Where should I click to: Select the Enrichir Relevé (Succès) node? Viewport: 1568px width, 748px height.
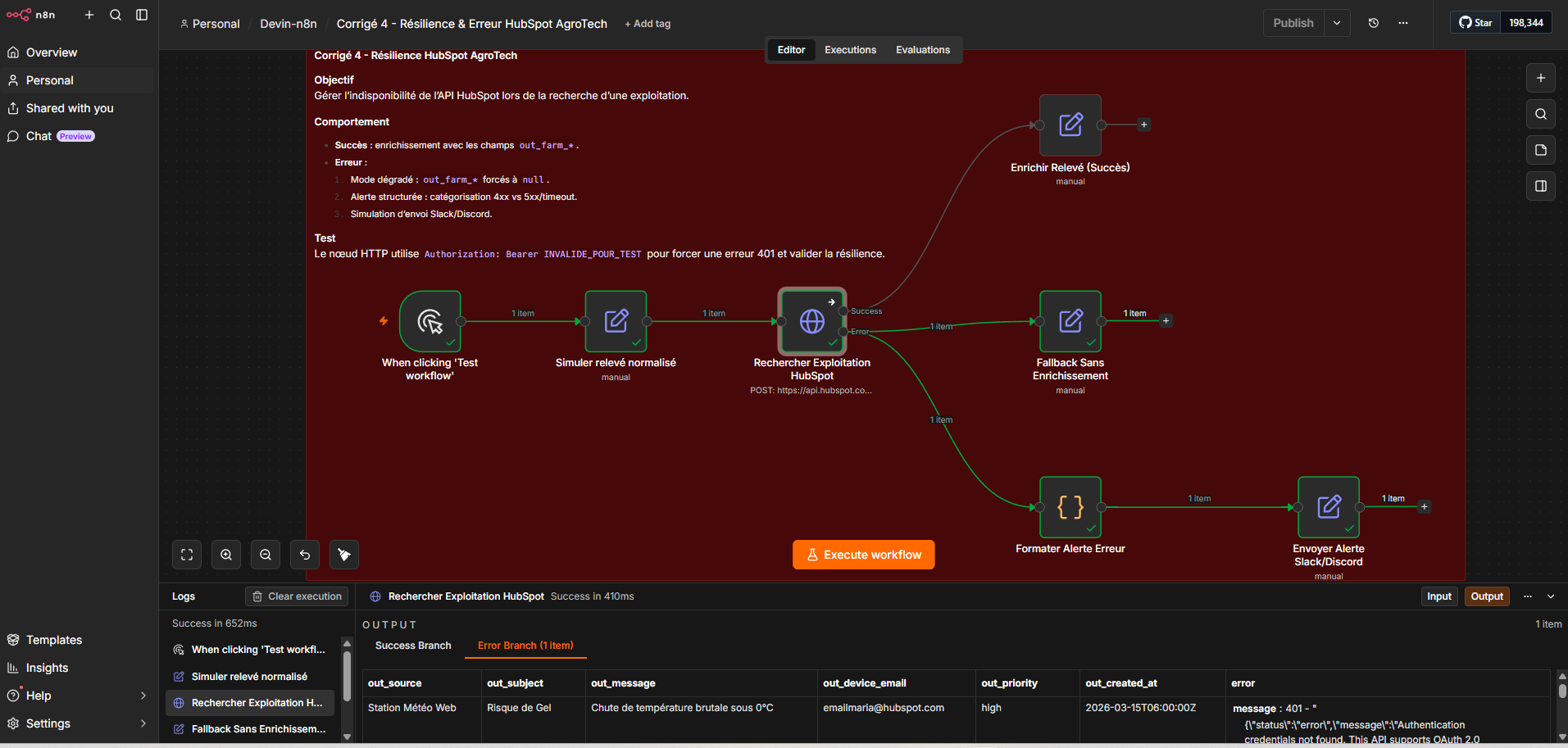coord(1070,125)
